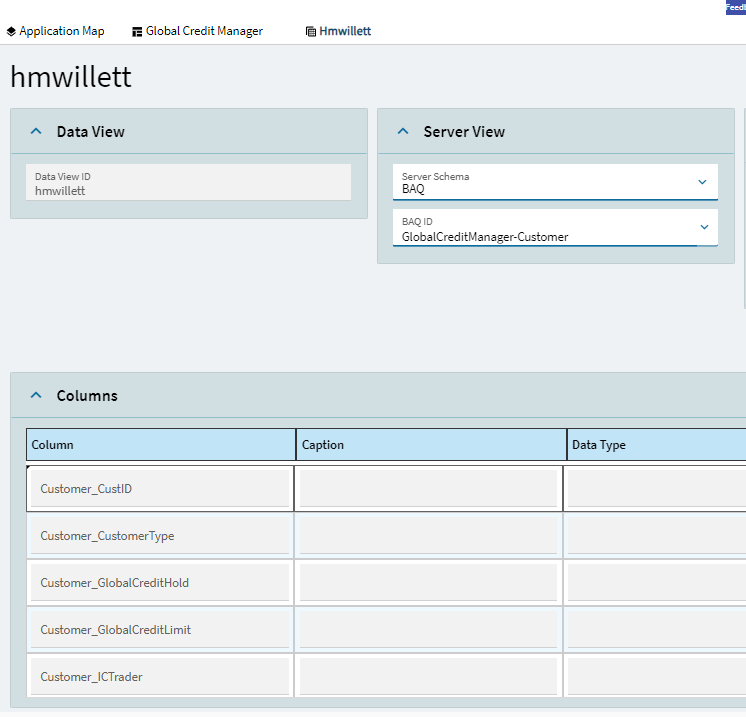Select the Customer_ICTrader column cell
Viewport: 746px width, 717px height.
[x=160, y=677]
